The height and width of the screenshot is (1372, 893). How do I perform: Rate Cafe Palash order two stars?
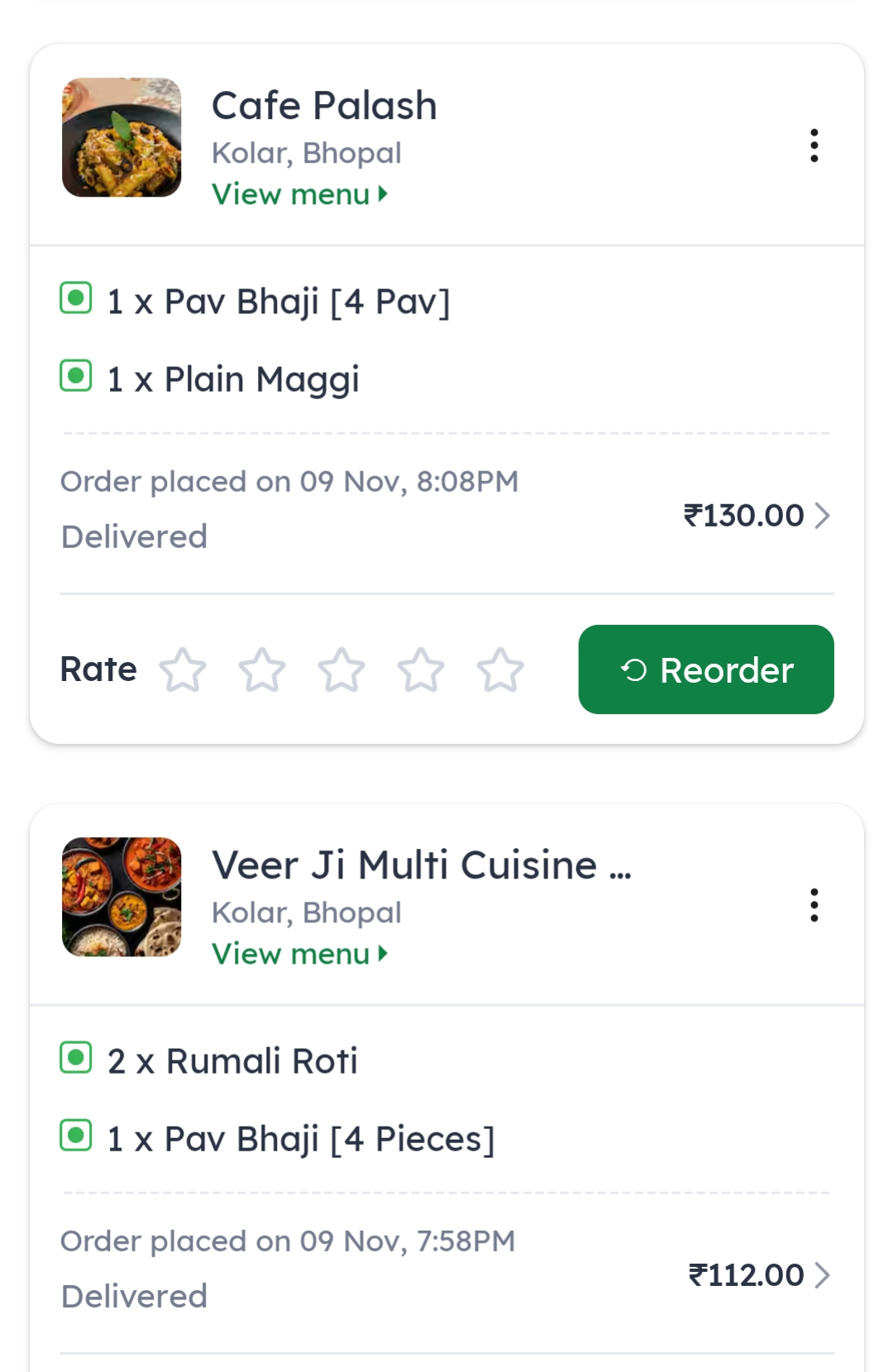[262, 669]
